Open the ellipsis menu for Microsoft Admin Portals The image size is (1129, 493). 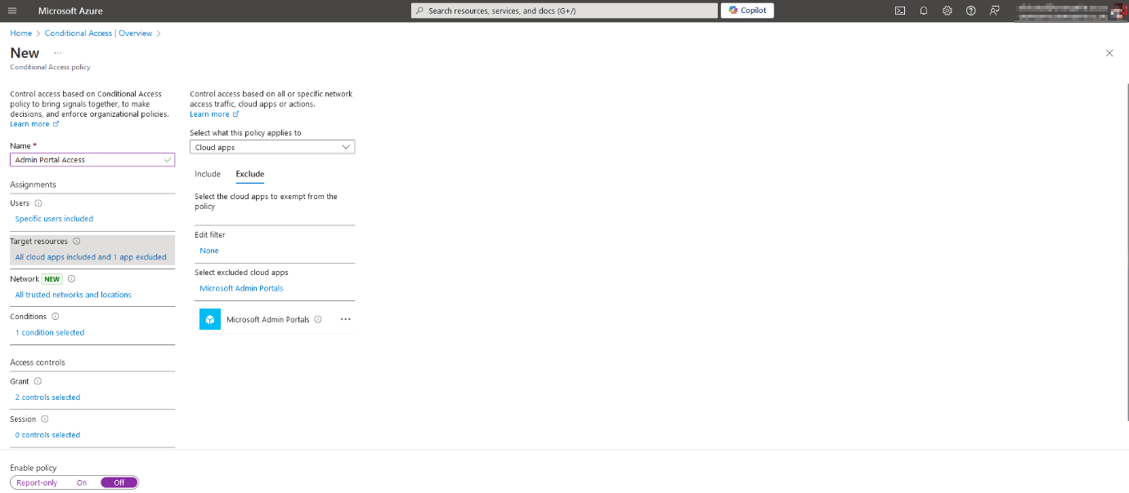click(x=345, y=319)
